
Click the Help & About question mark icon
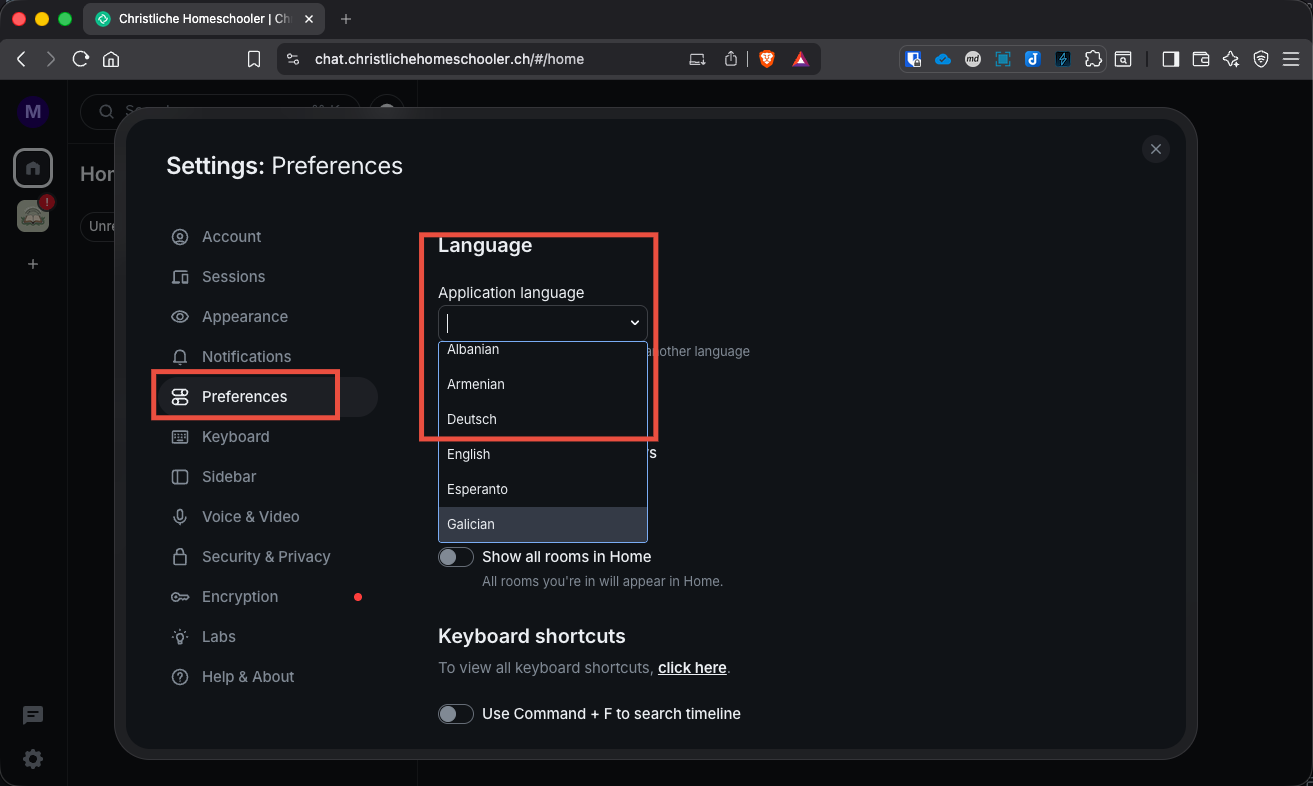click(x=180, y=677)
